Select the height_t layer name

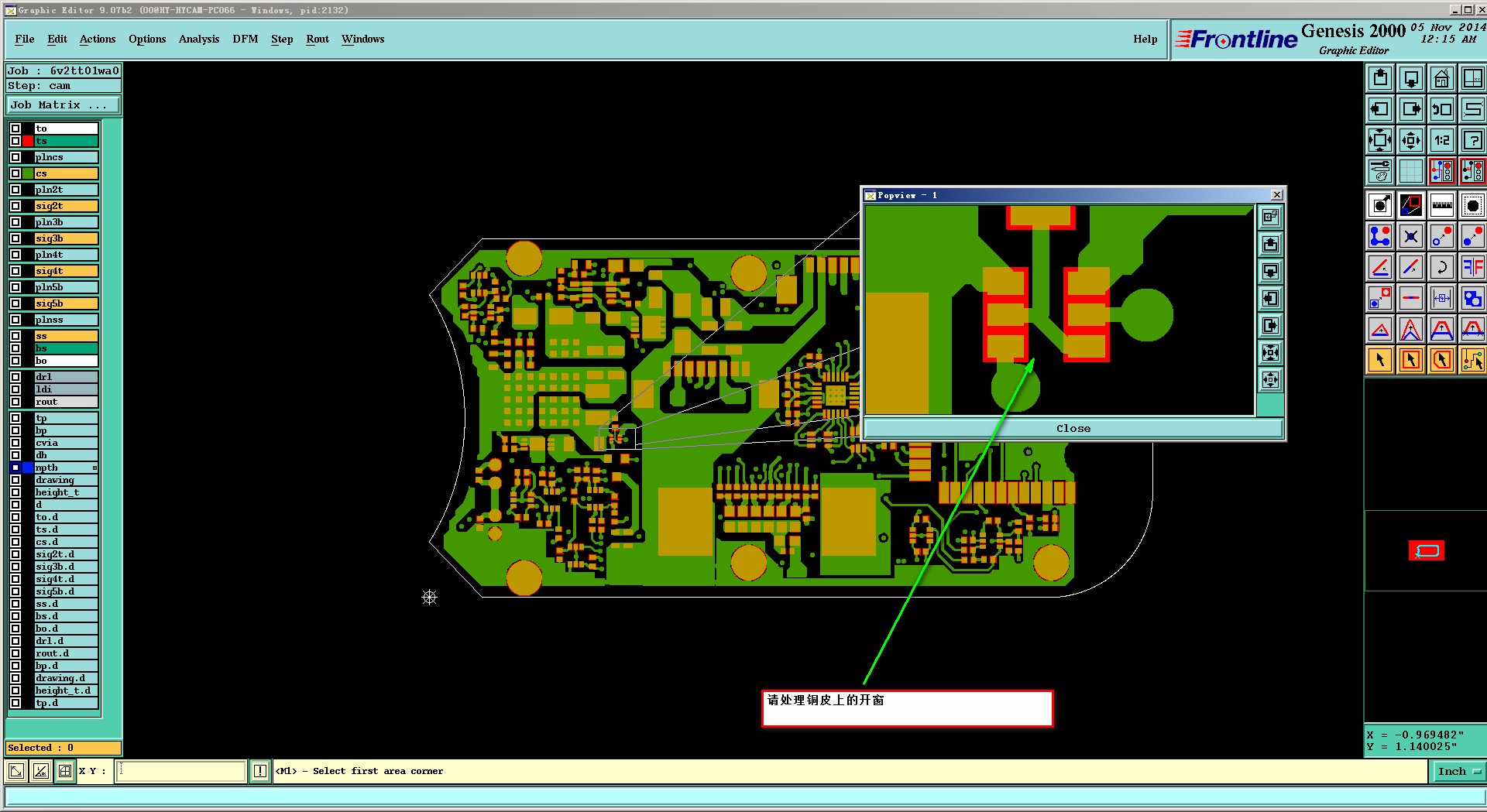coord(67,492)
